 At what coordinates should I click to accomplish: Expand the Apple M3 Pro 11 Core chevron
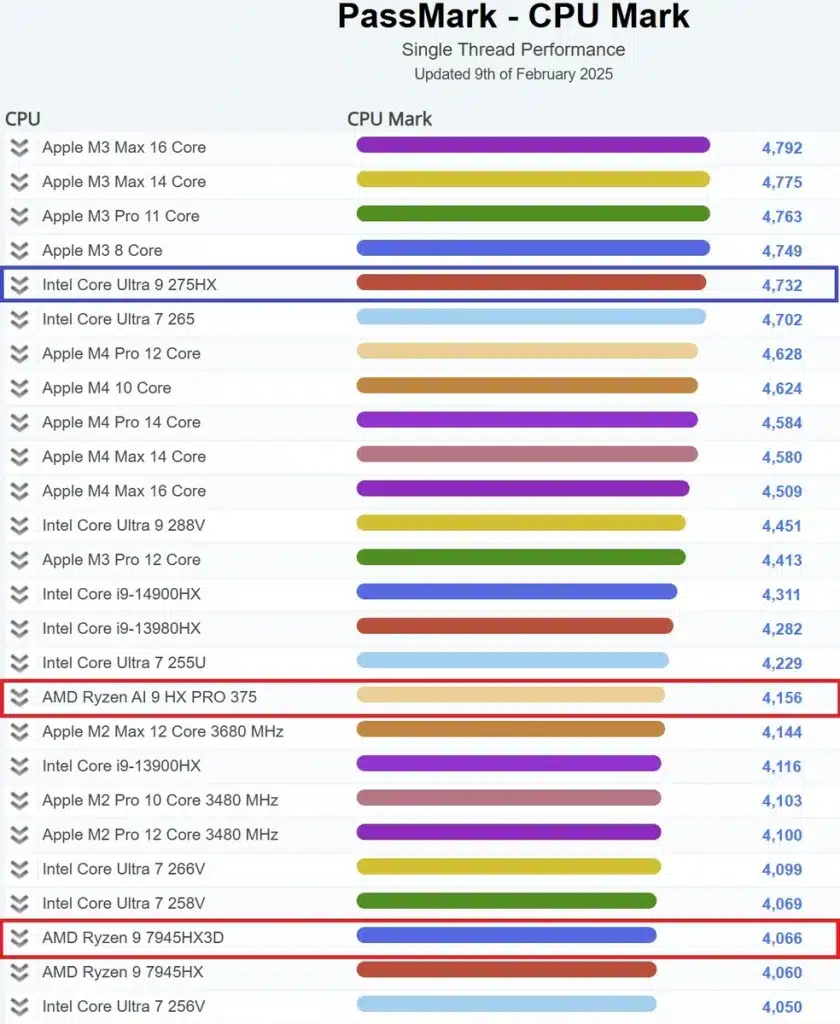coord(20,216)
